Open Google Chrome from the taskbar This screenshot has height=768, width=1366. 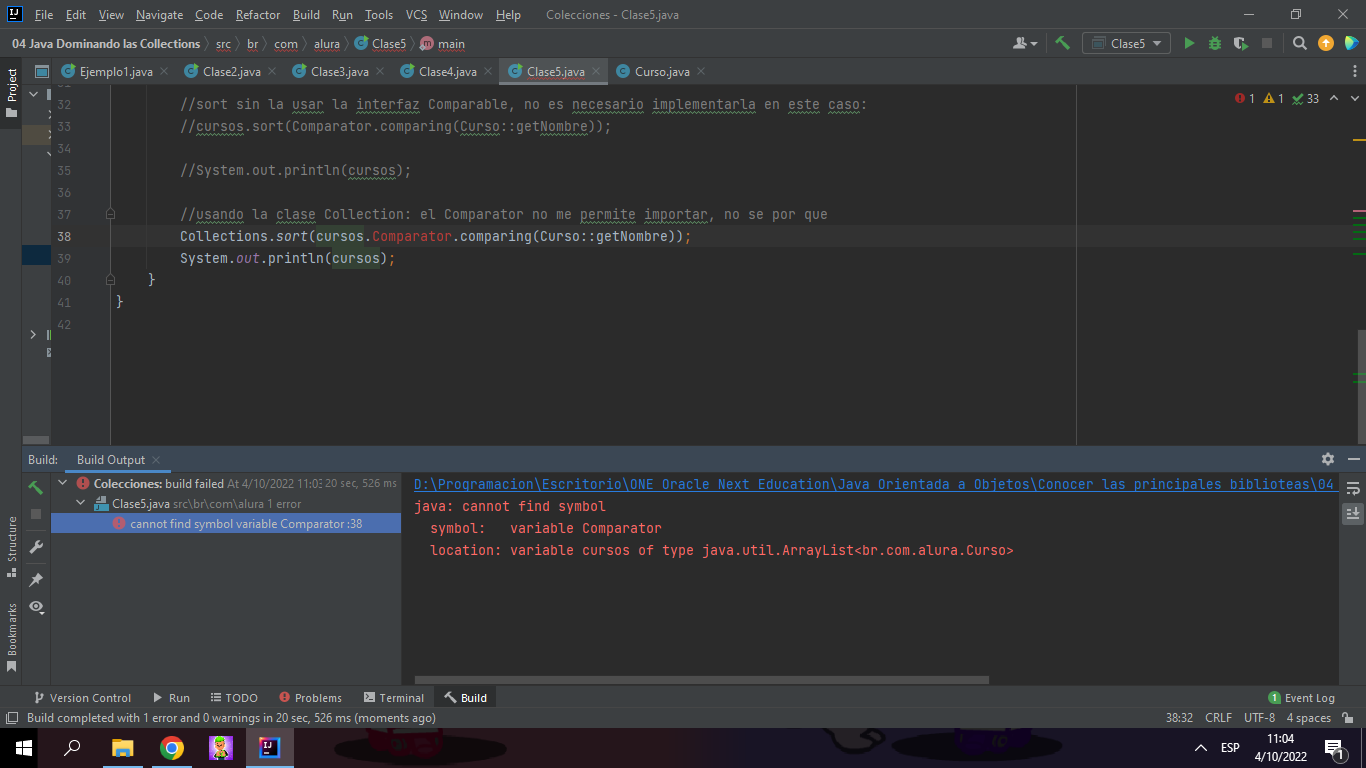click(172, 748)
